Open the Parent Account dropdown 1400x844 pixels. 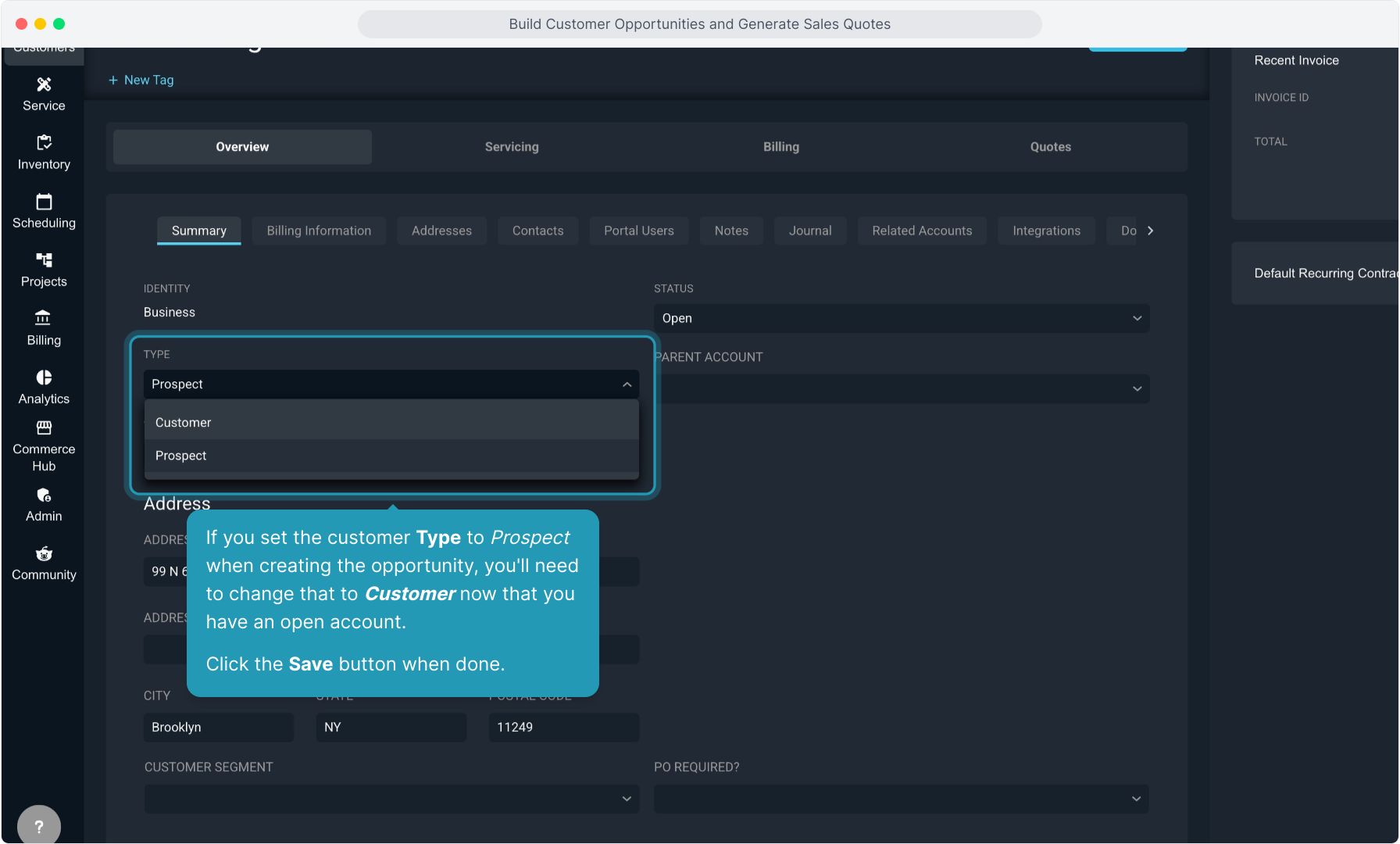901,388
